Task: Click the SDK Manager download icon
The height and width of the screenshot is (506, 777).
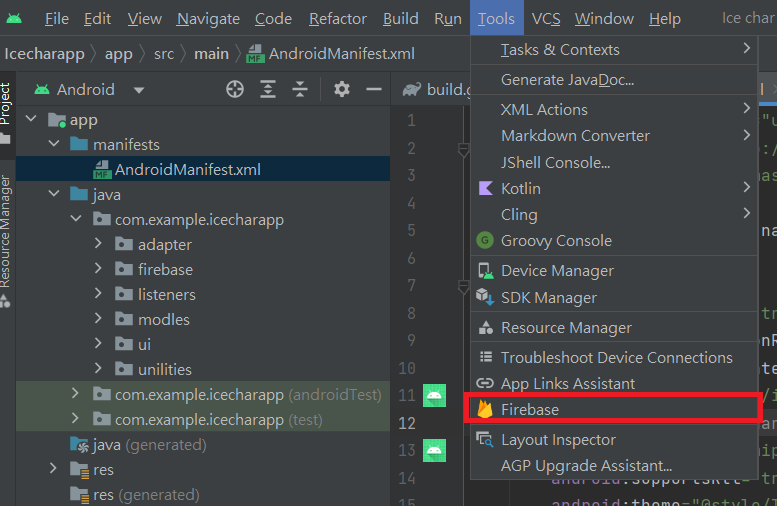Action: [x=485, y=297]
